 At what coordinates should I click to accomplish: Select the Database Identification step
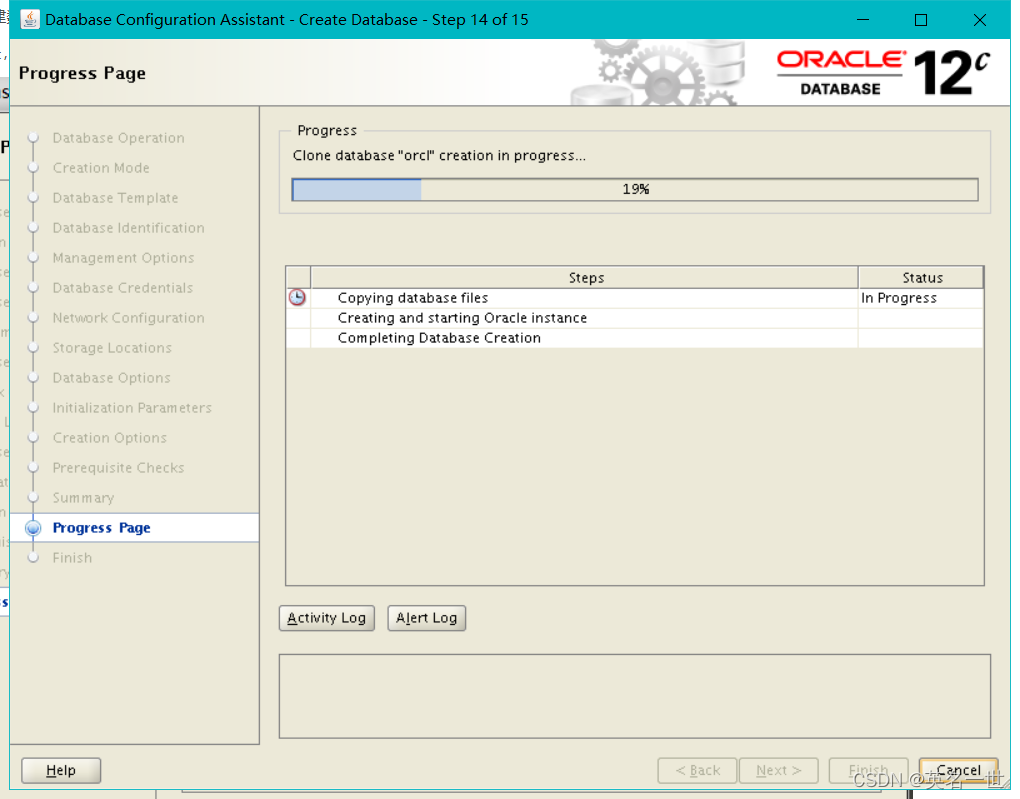tap(128, 228)
